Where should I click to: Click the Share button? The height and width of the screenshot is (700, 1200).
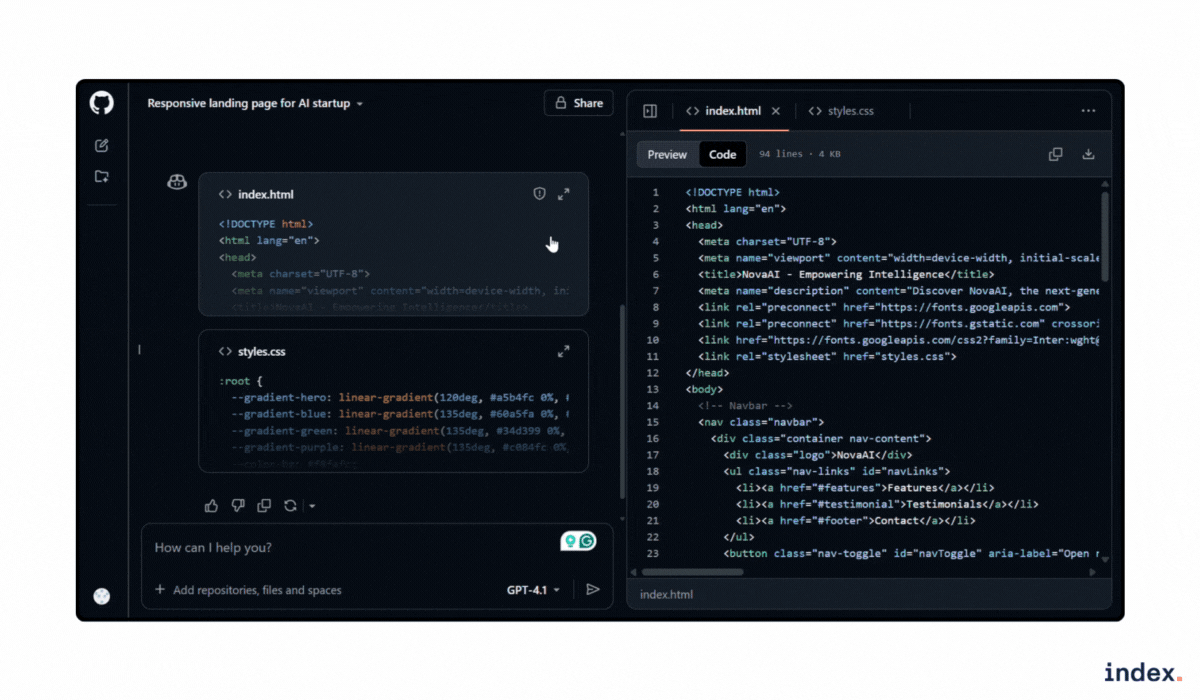click(578, 103)
